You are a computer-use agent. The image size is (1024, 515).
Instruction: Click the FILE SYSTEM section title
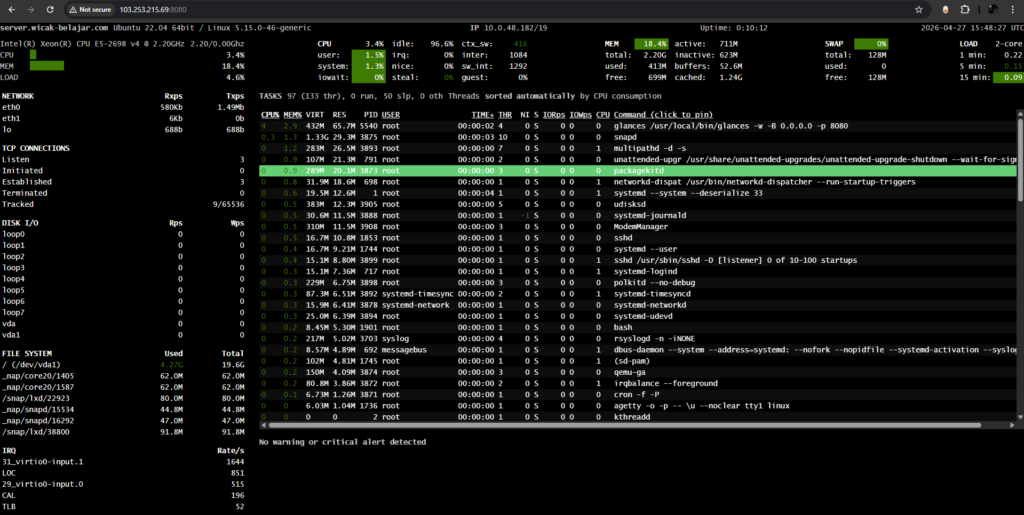pyautogui.click(x=27, y=353)
